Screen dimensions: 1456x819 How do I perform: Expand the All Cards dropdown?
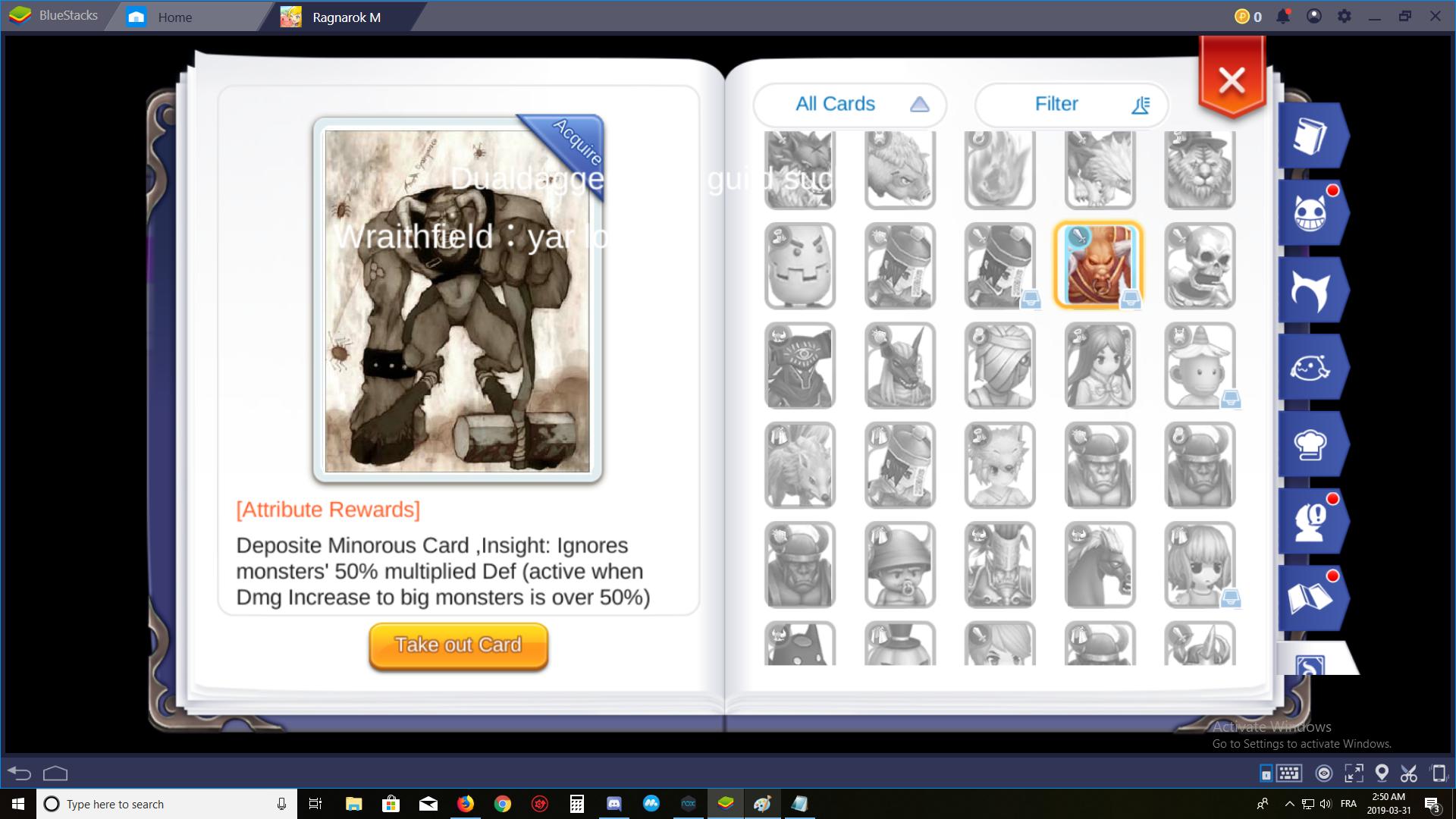[849, 104]
